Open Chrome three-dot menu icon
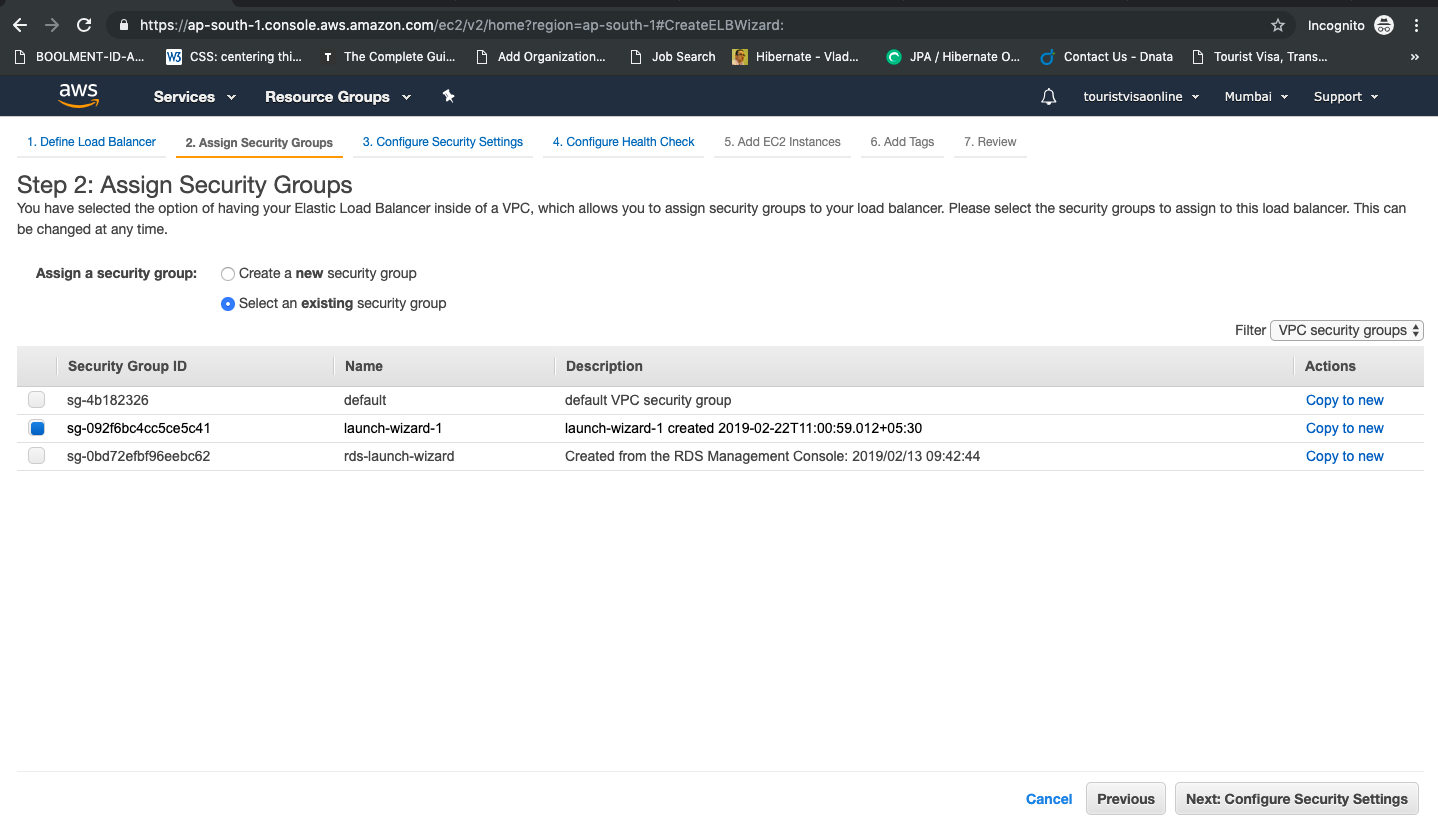 tap(1417, 25)
